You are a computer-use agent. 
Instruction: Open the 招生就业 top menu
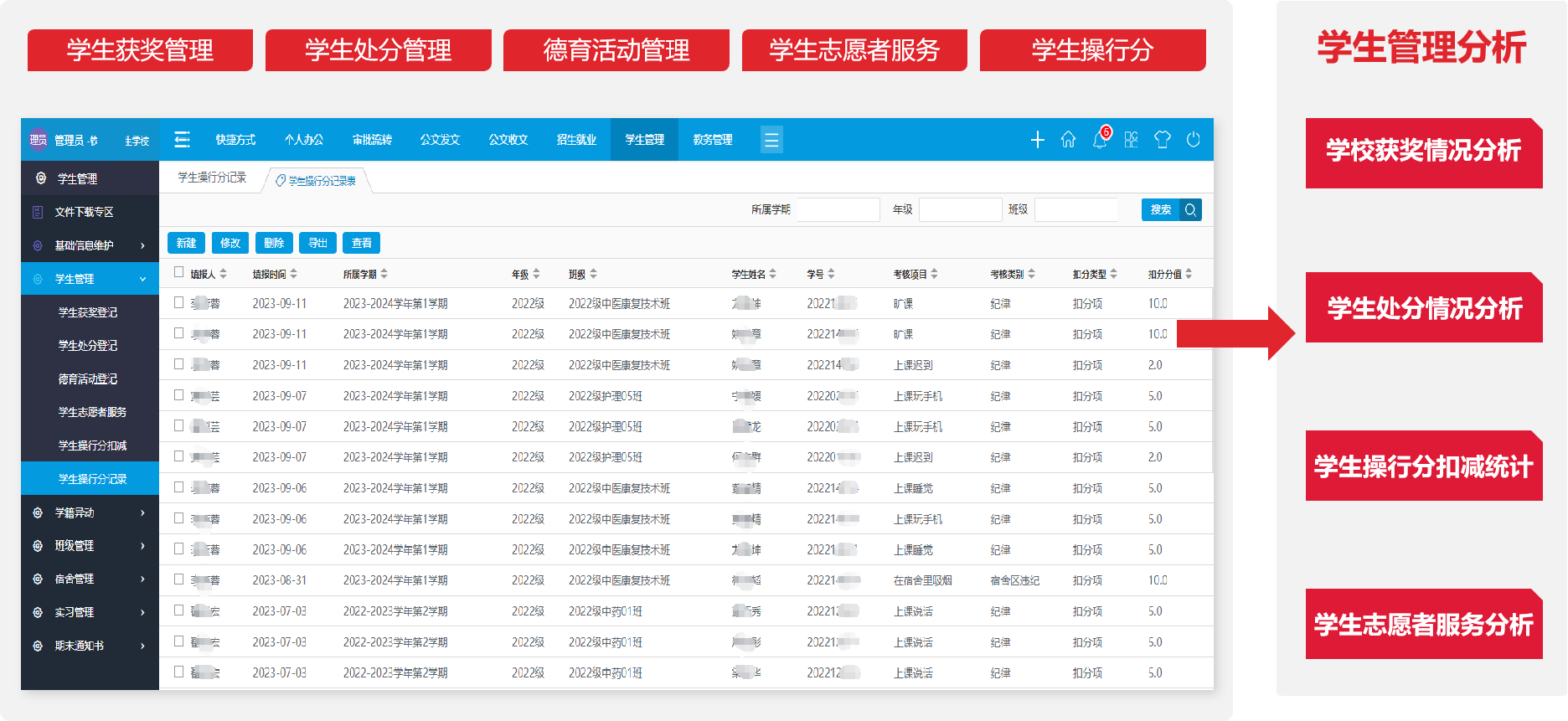click(576, 140)
